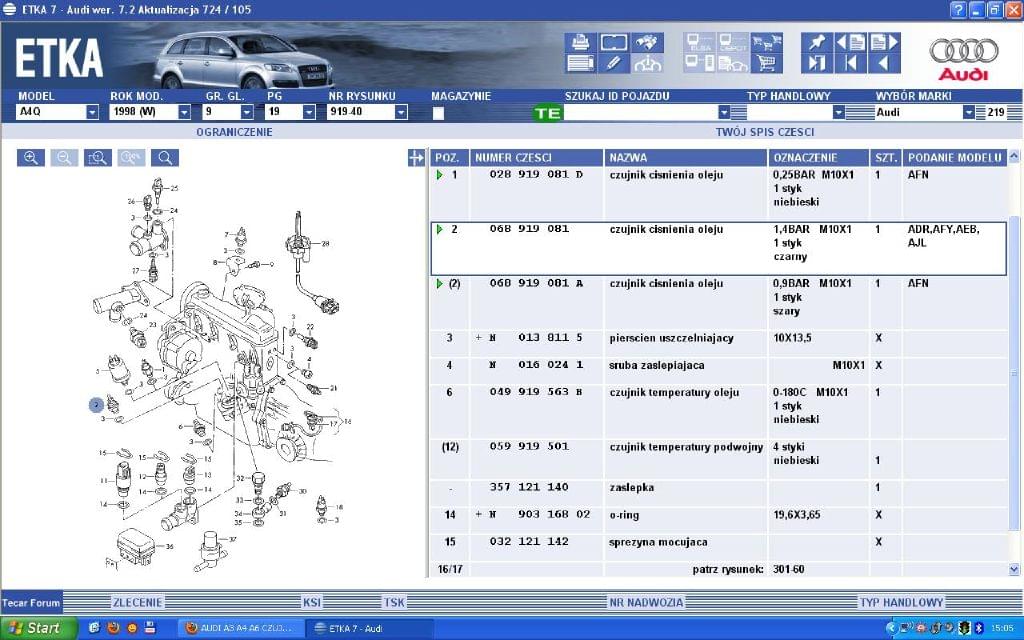The width and height of the screenshot is (1024, 640).
Task: Click the help question mark in the title bar
Action: pyautogui.click(x=958, y=10)
